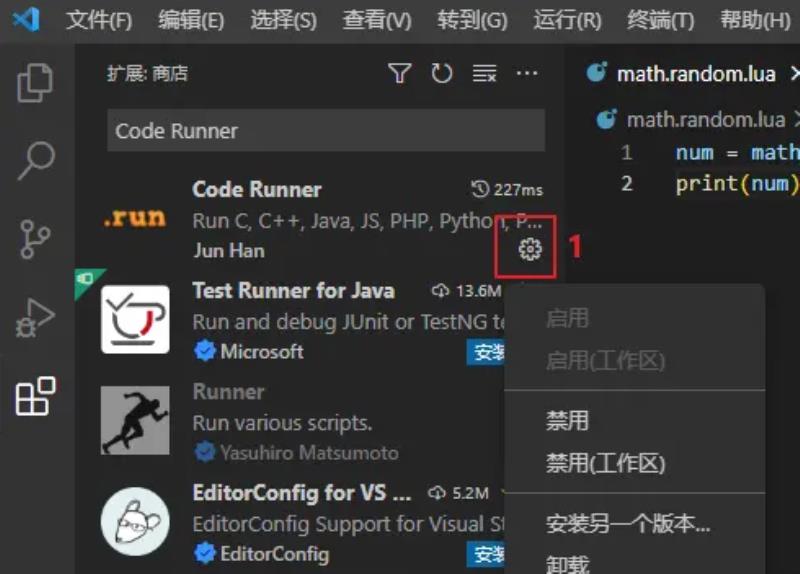
Task: Open the Search view in activity bar
Action: coord(36,160)
